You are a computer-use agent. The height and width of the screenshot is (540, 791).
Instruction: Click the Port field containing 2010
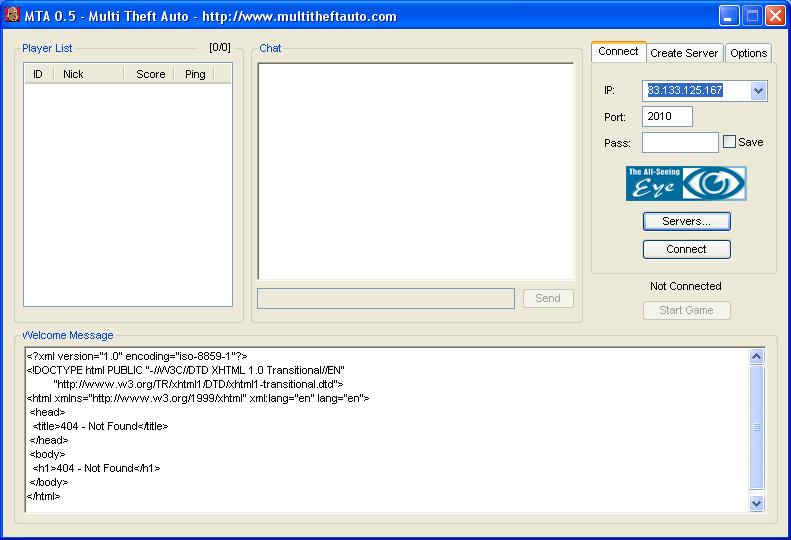pyautogui.click(x=667, y=117)
